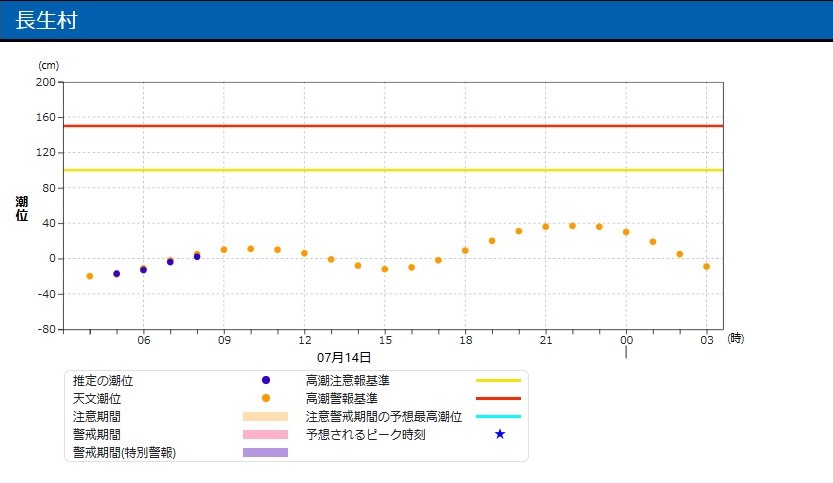Click the 注意警戒期間の予想最高潮位 label
833x483 pixels.
(384, 417)
